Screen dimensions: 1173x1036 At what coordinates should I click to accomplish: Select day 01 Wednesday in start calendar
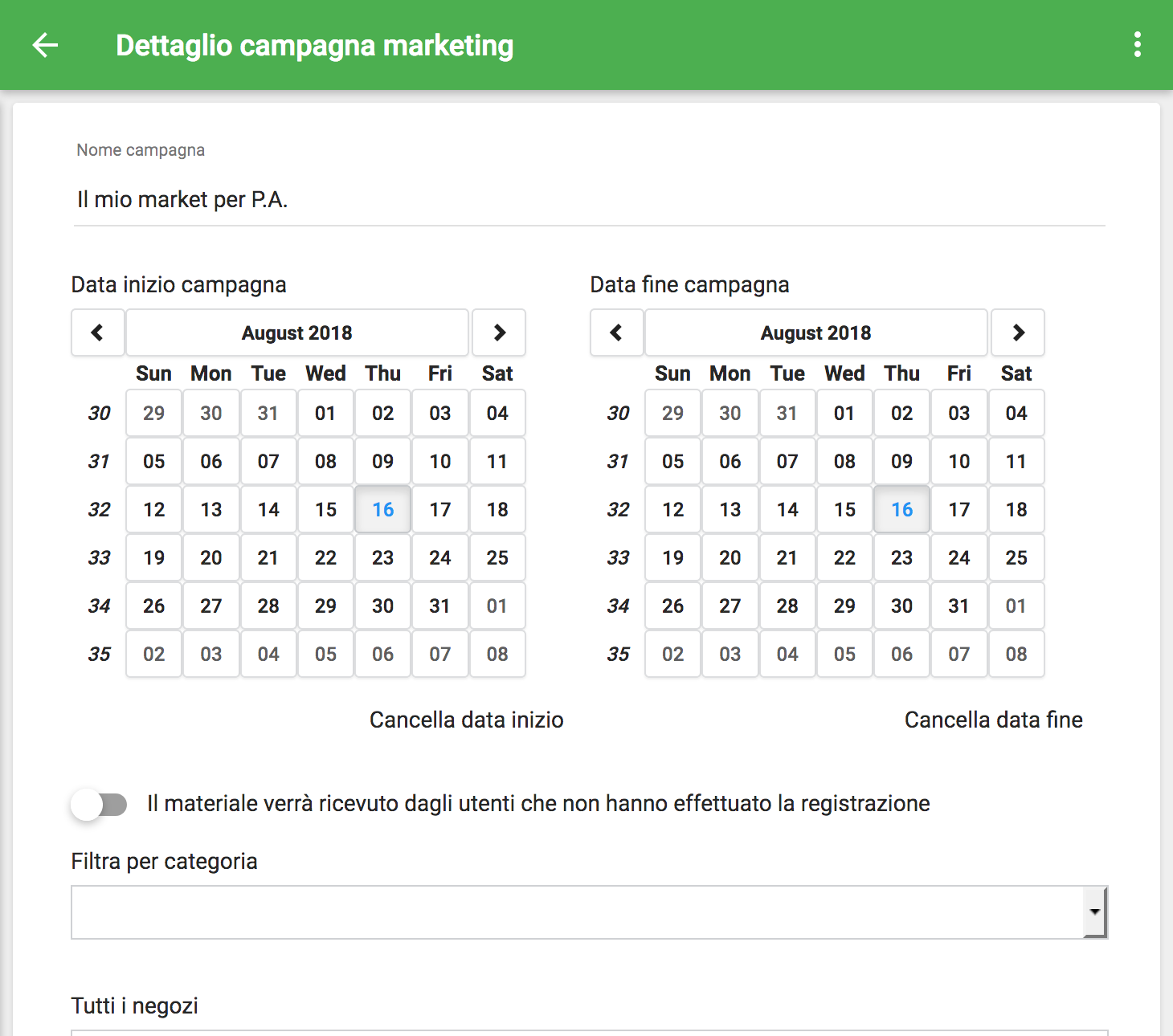pyautogui.click(x=325, y=413)
